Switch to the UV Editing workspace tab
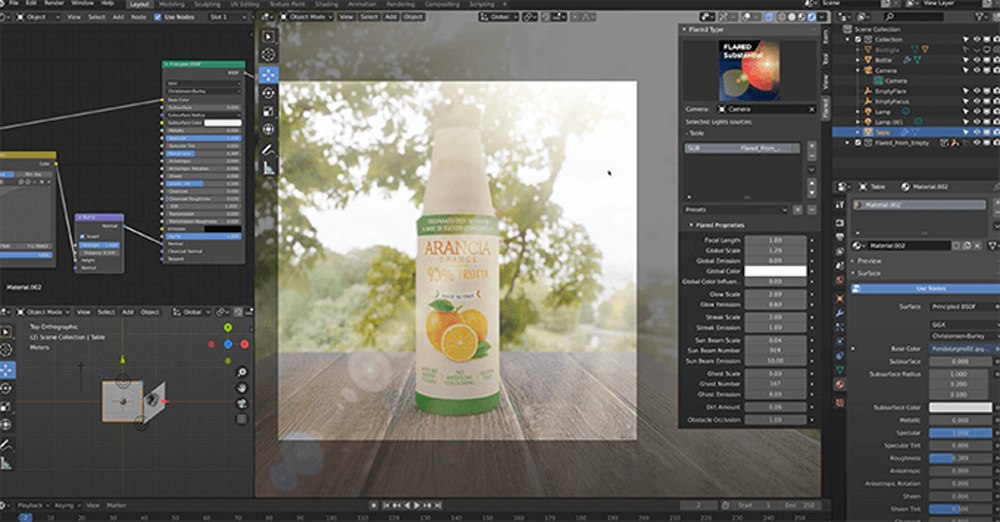The image size is (1000, 522). 244,4
